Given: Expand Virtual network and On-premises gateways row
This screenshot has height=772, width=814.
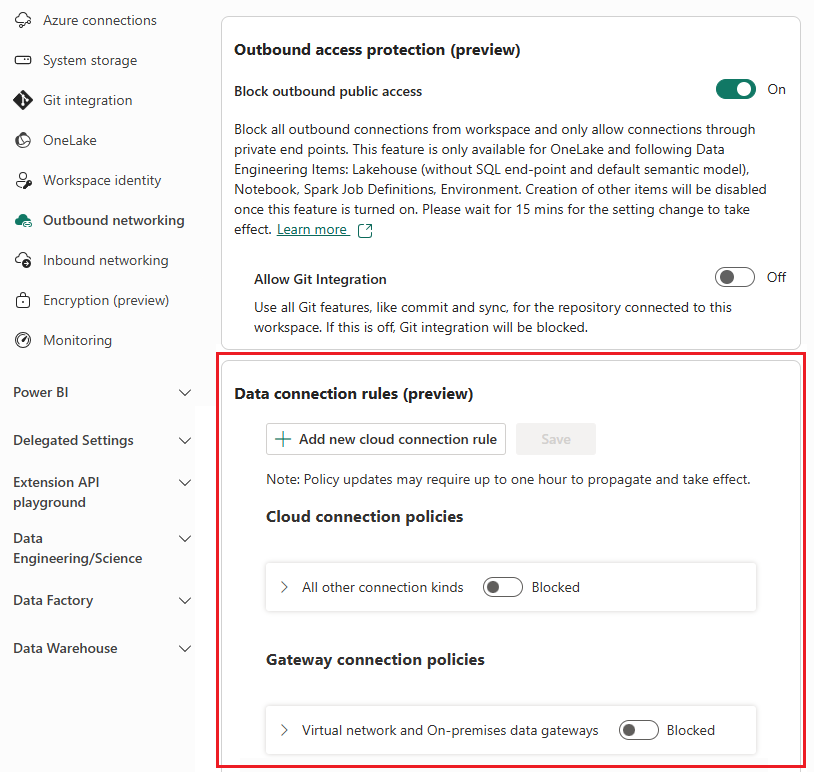Looking at the screenshot, I should (284, 730).
